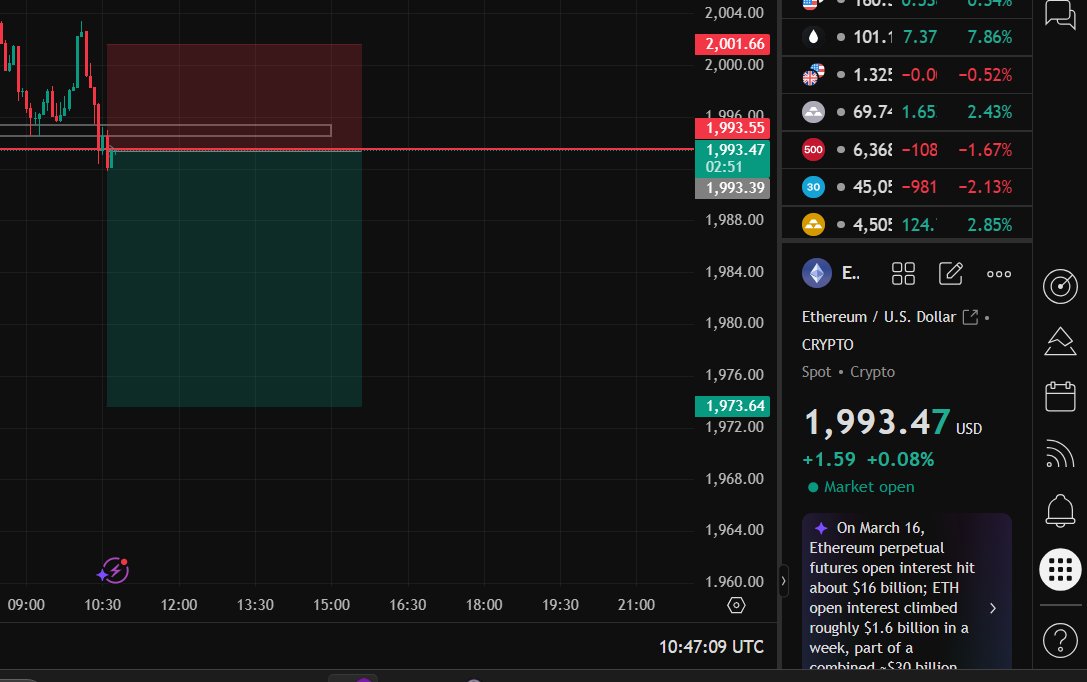Image resolution: width=1087 pixels, height=682 pixels.
Task: Click the 2.43% change in silver row
Action: tap(989, 112)
